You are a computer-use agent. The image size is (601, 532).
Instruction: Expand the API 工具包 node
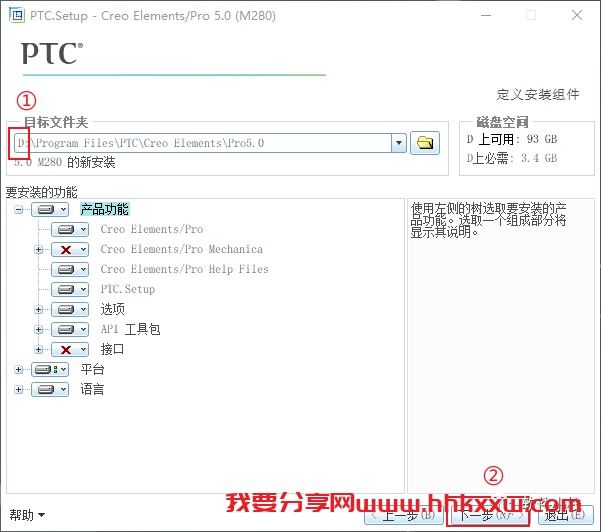[38, 329]
